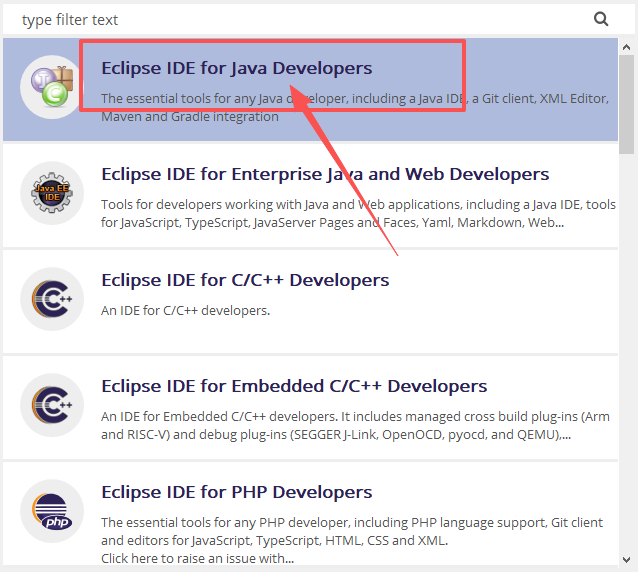Click 'An IDE for Embedded C/C++ developers' description
The width and height of the screenshot is (638, 572).
coord(355,426)
